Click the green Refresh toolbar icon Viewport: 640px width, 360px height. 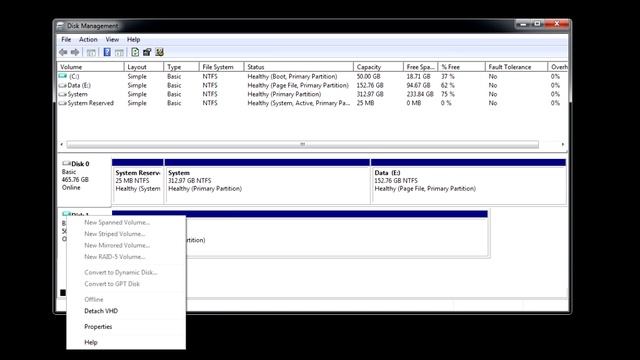pos(135,52)
